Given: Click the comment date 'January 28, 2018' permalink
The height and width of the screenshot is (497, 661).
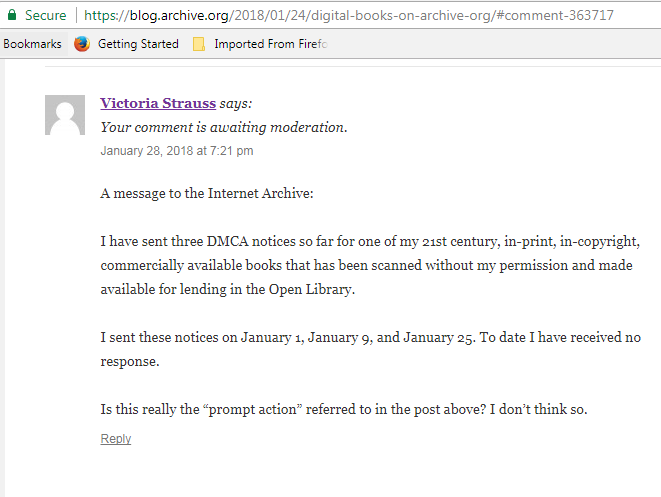Looking at the screenshot, I should coord(176,151).
